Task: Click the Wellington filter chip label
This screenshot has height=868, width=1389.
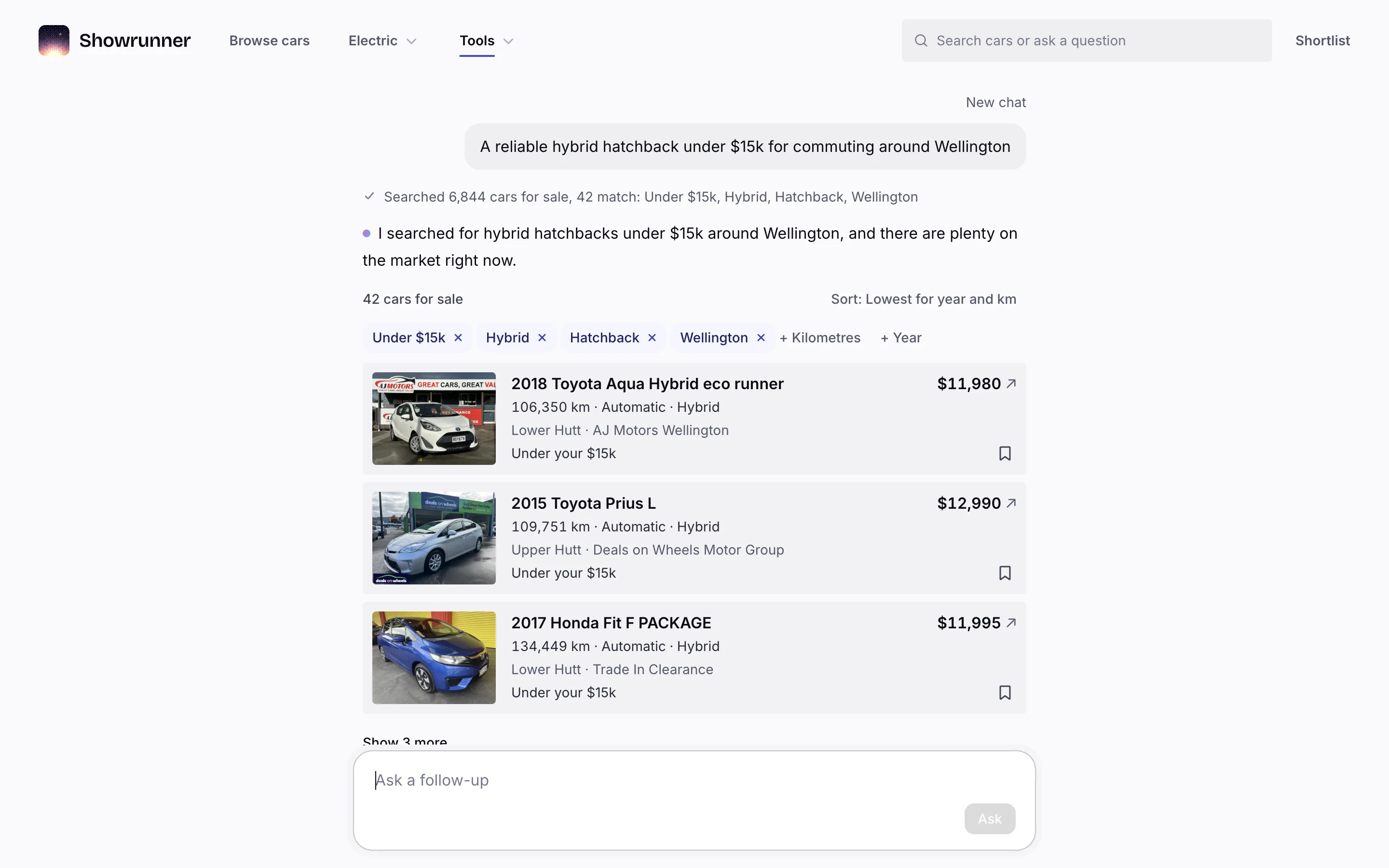Action: pos(714,338)
